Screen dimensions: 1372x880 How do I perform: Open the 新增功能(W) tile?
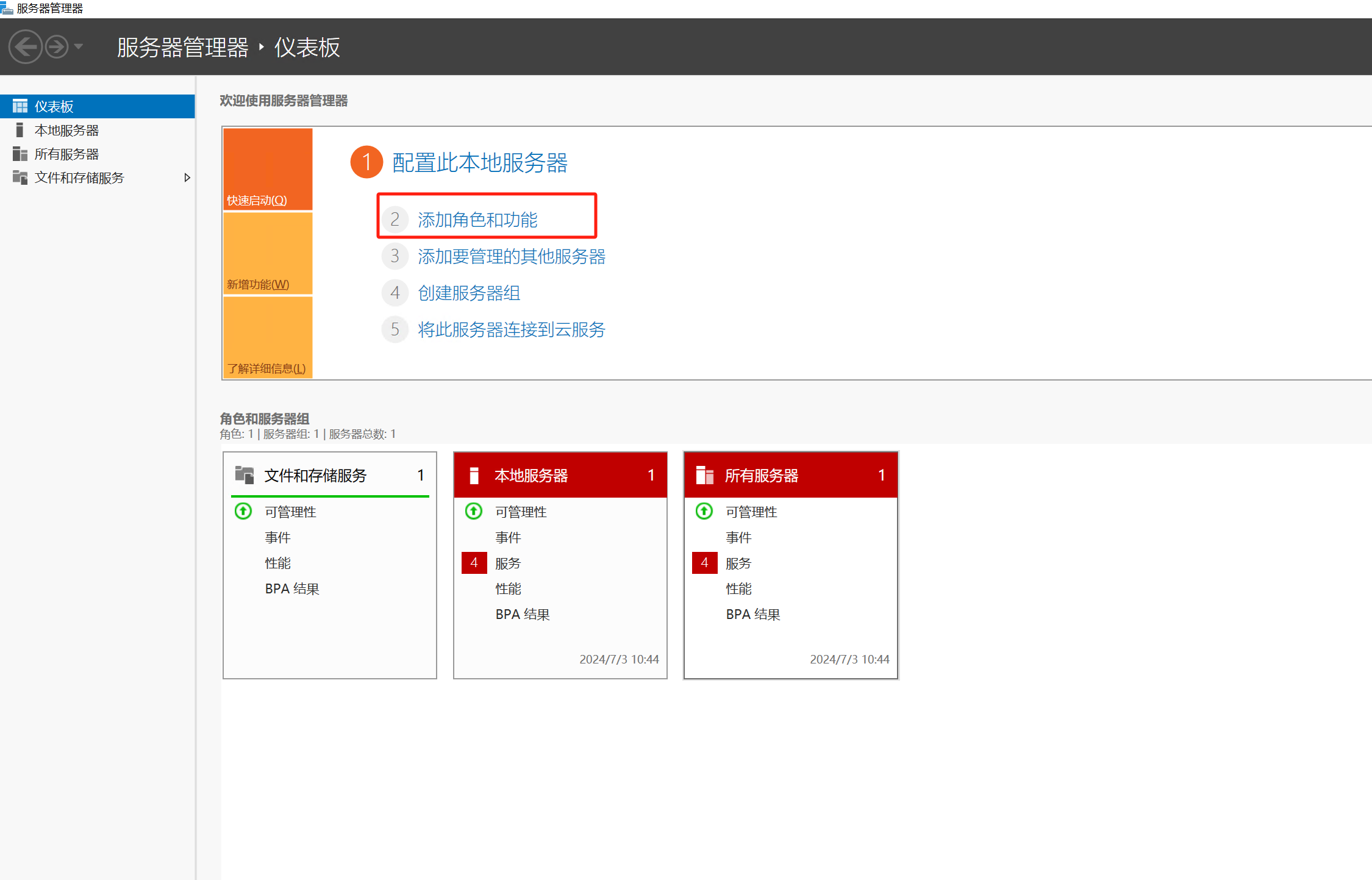tap(268, 254)
